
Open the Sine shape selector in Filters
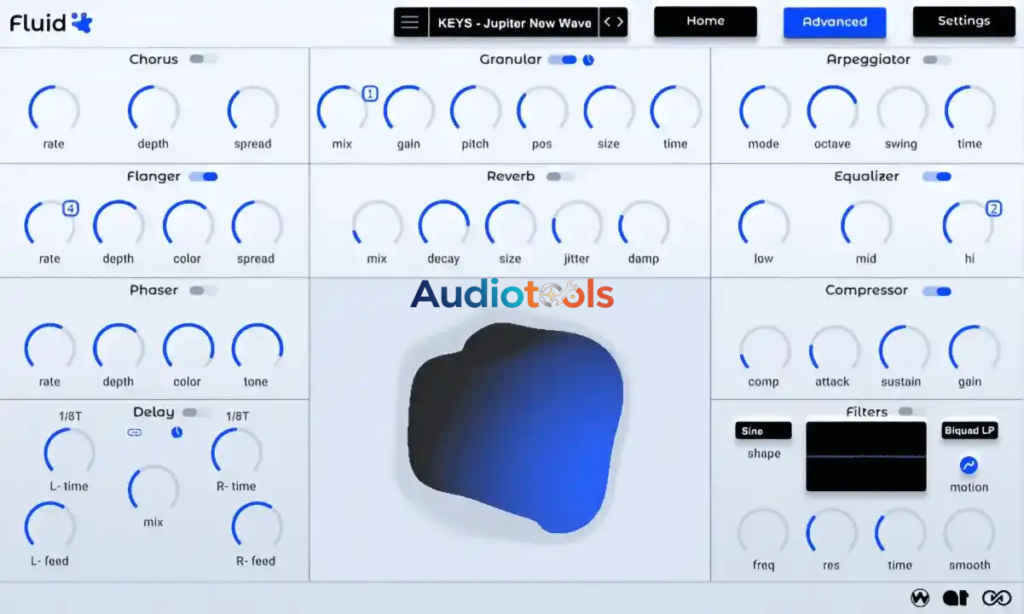tap(763, 430)
